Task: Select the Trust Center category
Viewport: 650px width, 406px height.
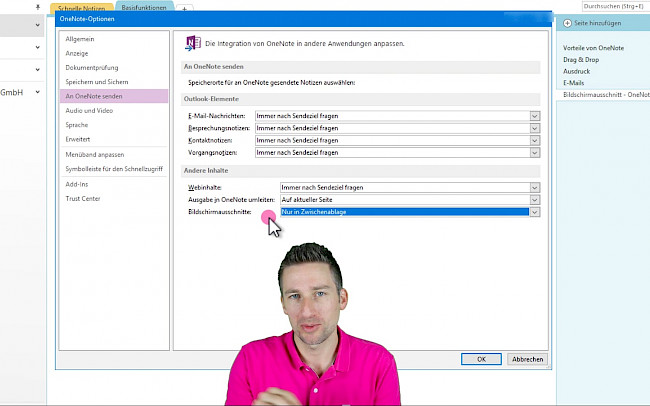Action: coord(84,198)
